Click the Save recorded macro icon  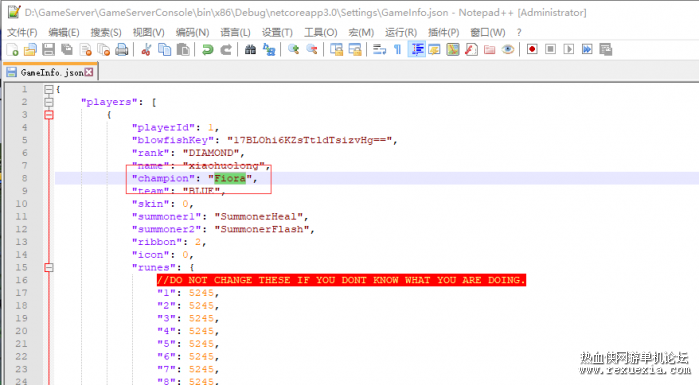point(605,49)
